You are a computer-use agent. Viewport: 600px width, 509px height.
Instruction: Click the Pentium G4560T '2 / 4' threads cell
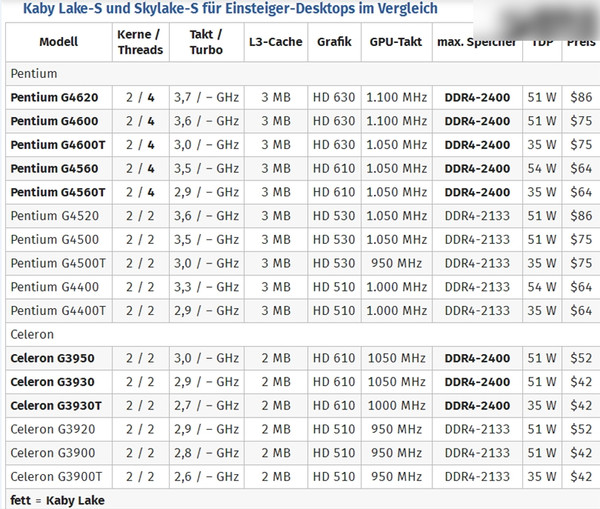140,192
